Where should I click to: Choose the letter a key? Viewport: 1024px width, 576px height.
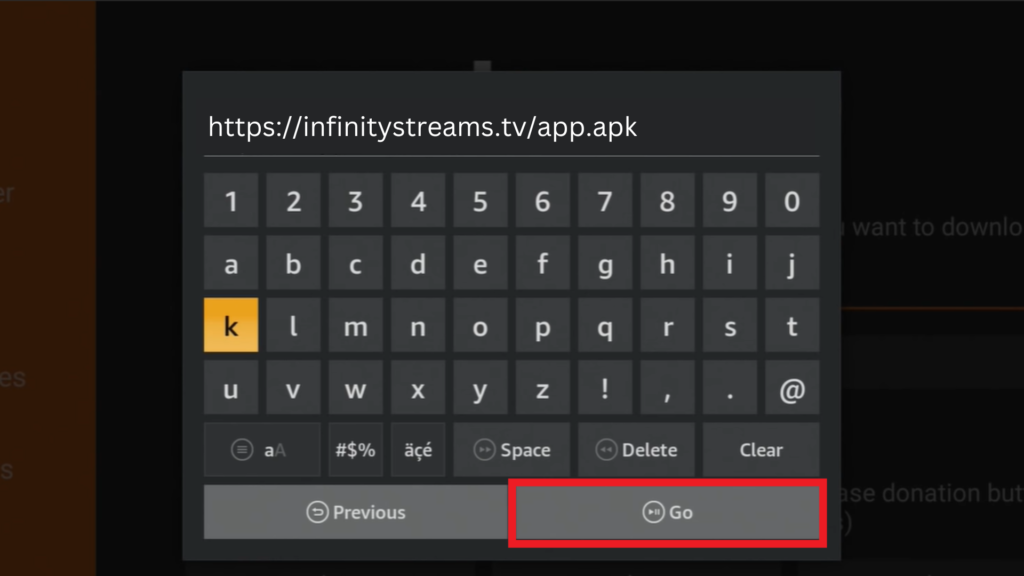tap(231, 263)
